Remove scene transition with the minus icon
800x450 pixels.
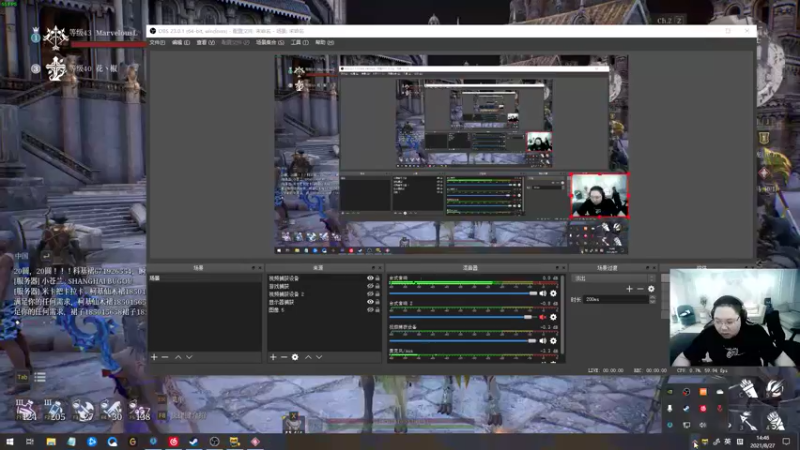(640, 289)
